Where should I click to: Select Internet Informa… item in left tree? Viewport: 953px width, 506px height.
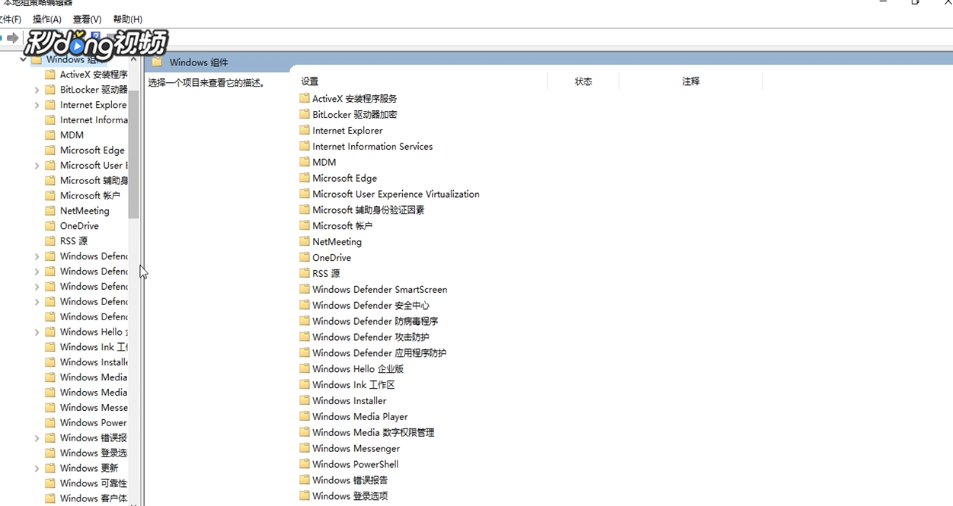click(93, 120)
